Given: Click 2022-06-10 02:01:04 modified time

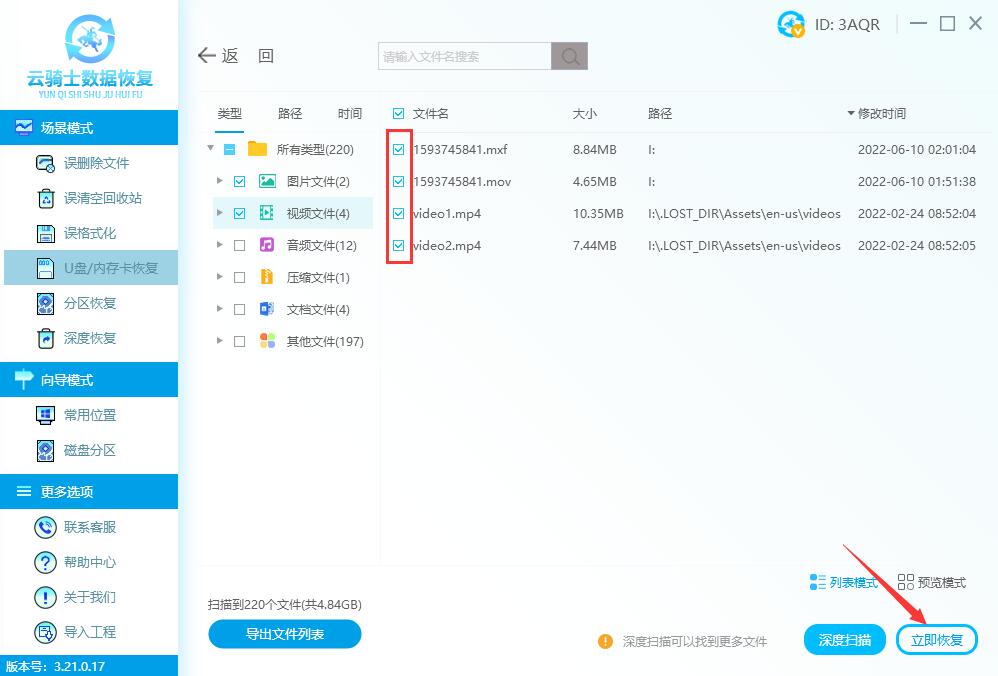Looking at the screenshot, I should tap(917, 150).
